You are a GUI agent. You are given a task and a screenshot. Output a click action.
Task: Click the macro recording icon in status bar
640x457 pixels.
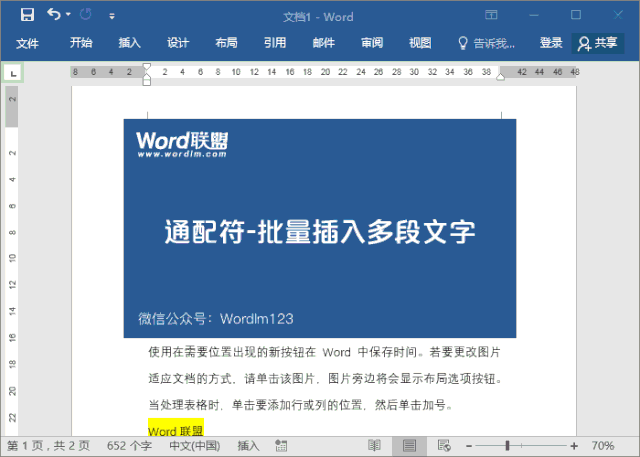coord(281,446)
